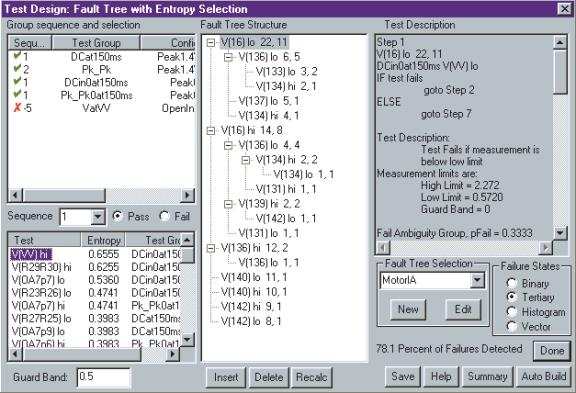Screen dimensions: 576x393
Task: Click the Recalc button
Action: point(312,377)
